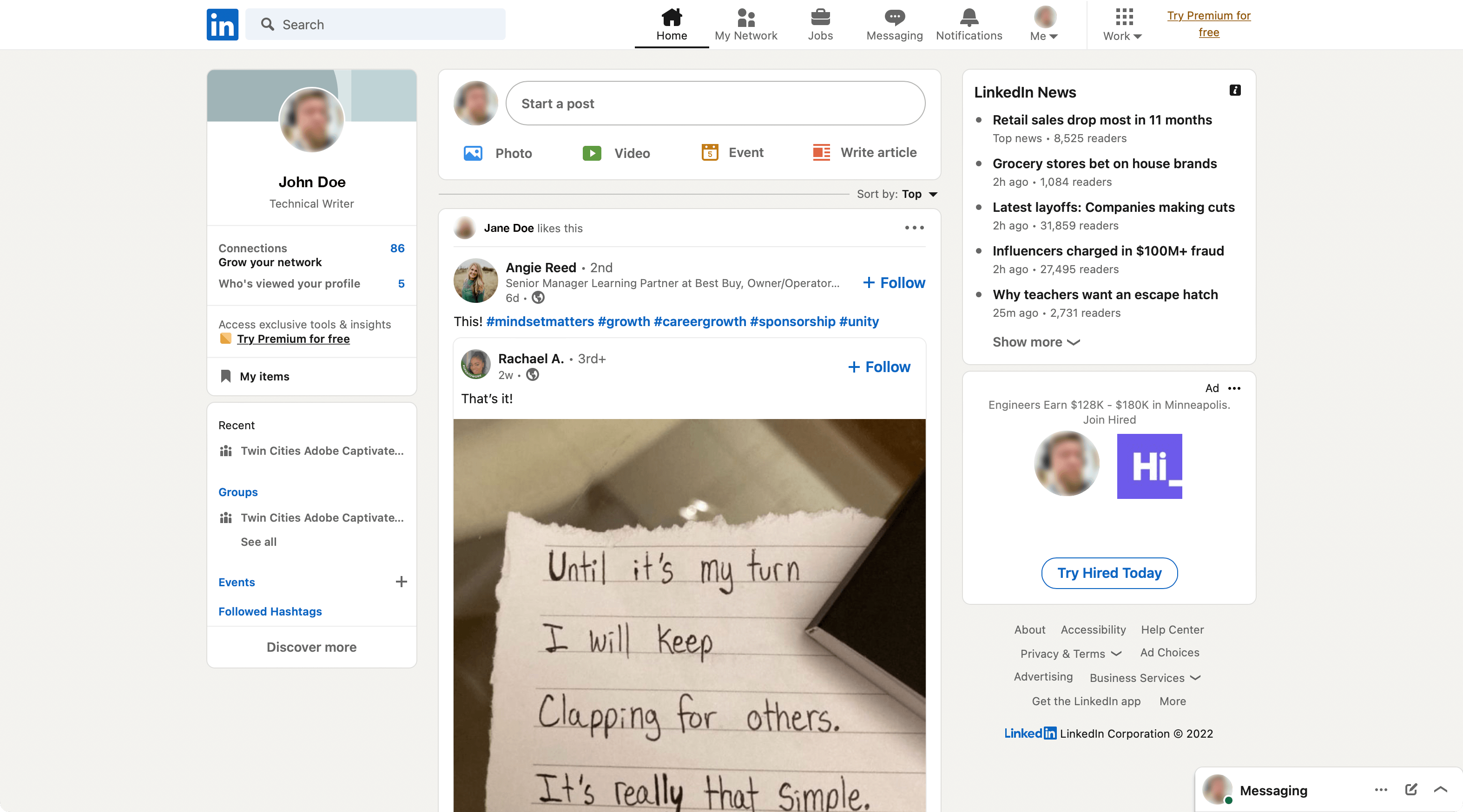This screenshot has height=812, width=1463.
Task: Click the Event calendar icon
Action: 709,152
